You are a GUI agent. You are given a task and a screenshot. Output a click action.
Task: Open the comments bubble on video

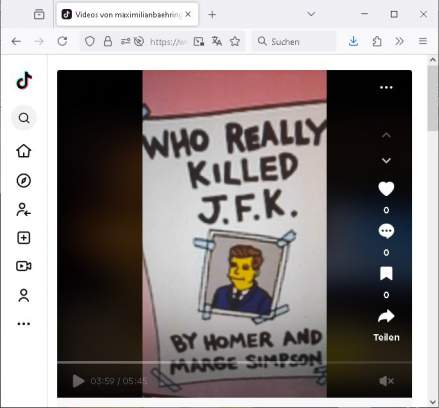(386, 231)
